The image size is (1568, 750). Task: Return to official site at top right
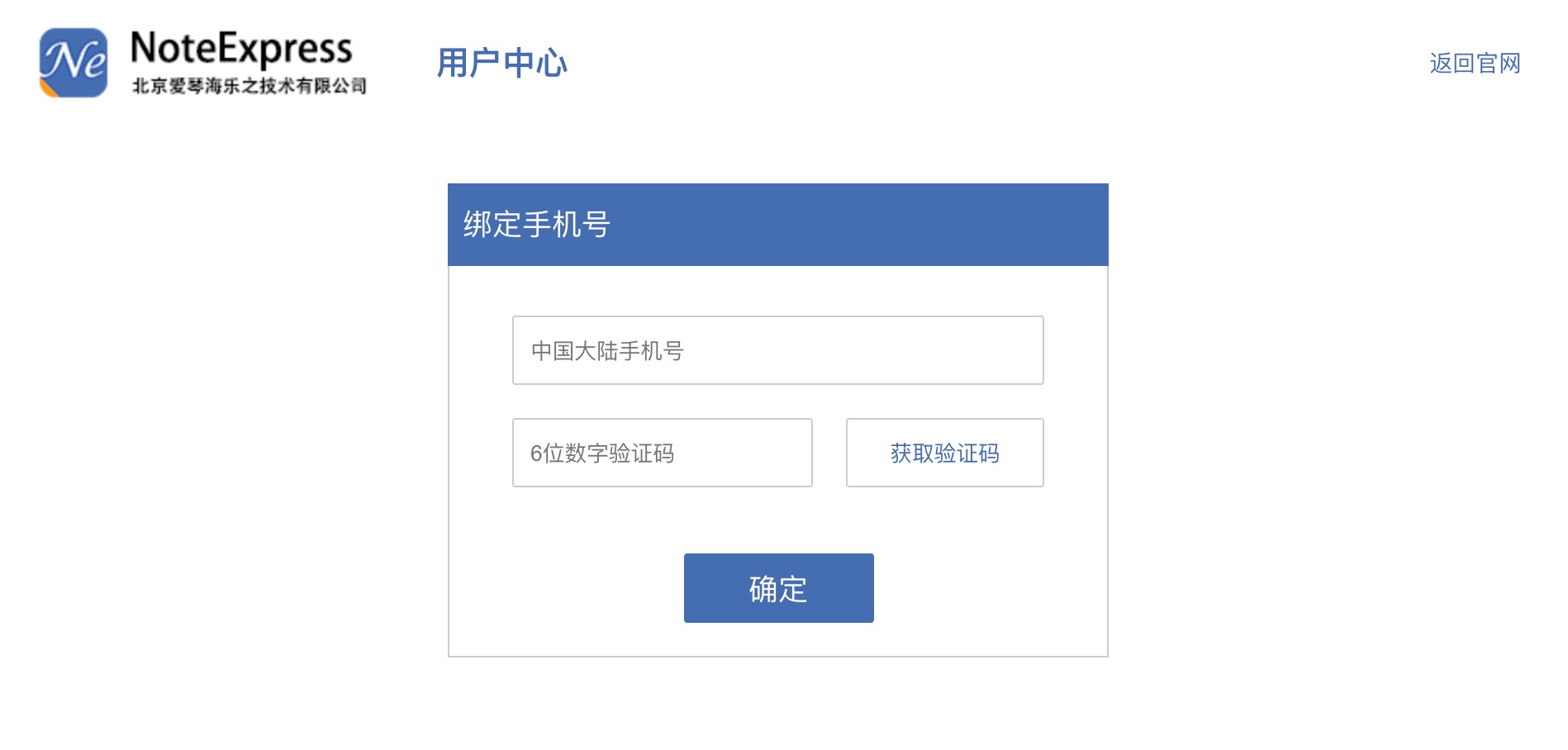pyautogui.click(x=1475, y=63)
